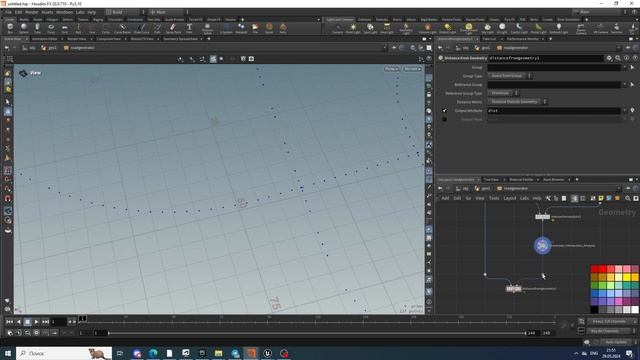This screenshot has width=640, height=360.
Task: Click the parameter pane info icon
Action: (x=626, y=58)
